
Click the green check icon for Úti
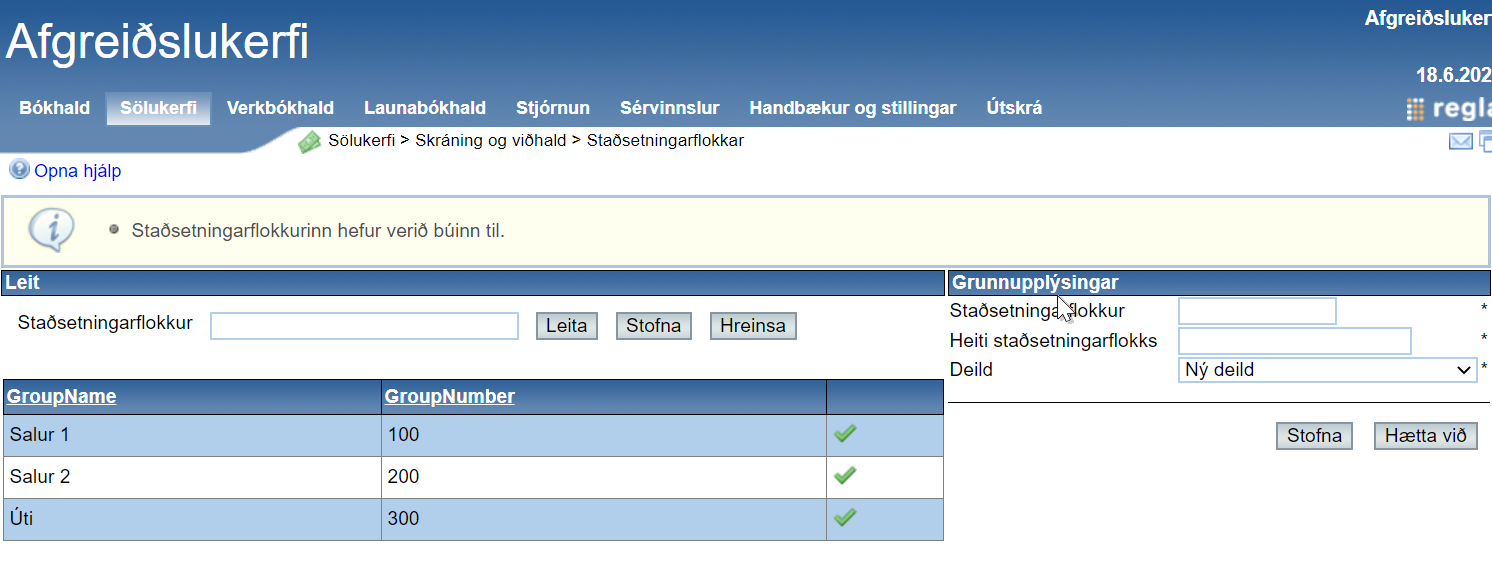click(x=845, y=518)
